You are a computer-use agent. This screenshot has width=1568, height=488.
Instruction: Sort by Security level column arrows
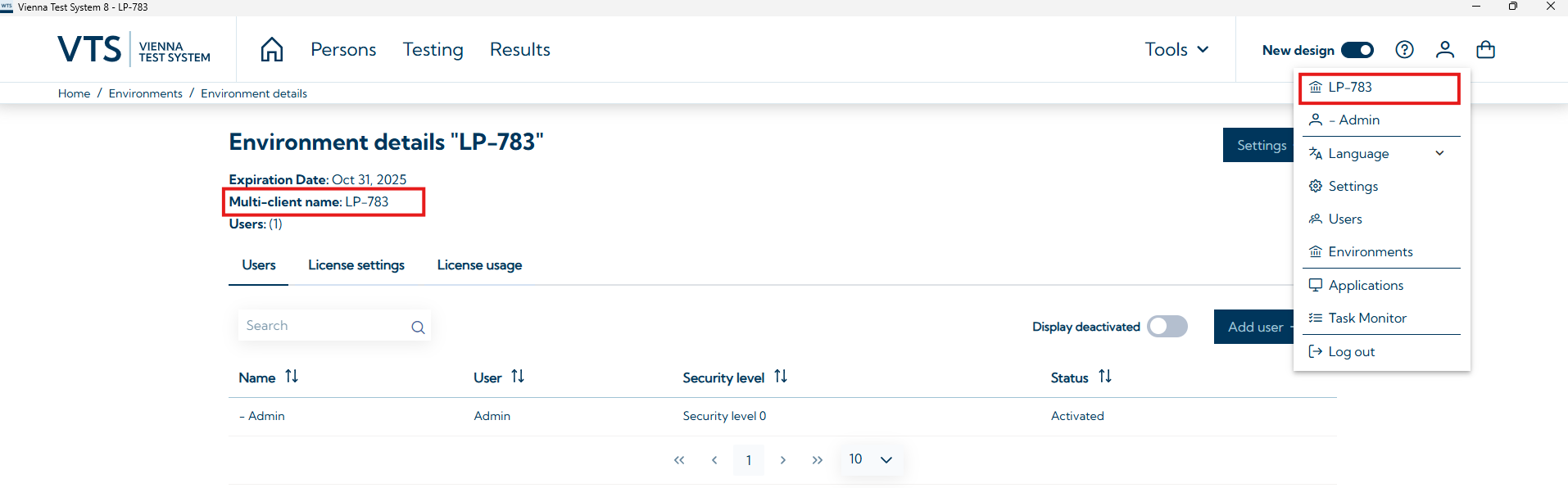(781, 377)
